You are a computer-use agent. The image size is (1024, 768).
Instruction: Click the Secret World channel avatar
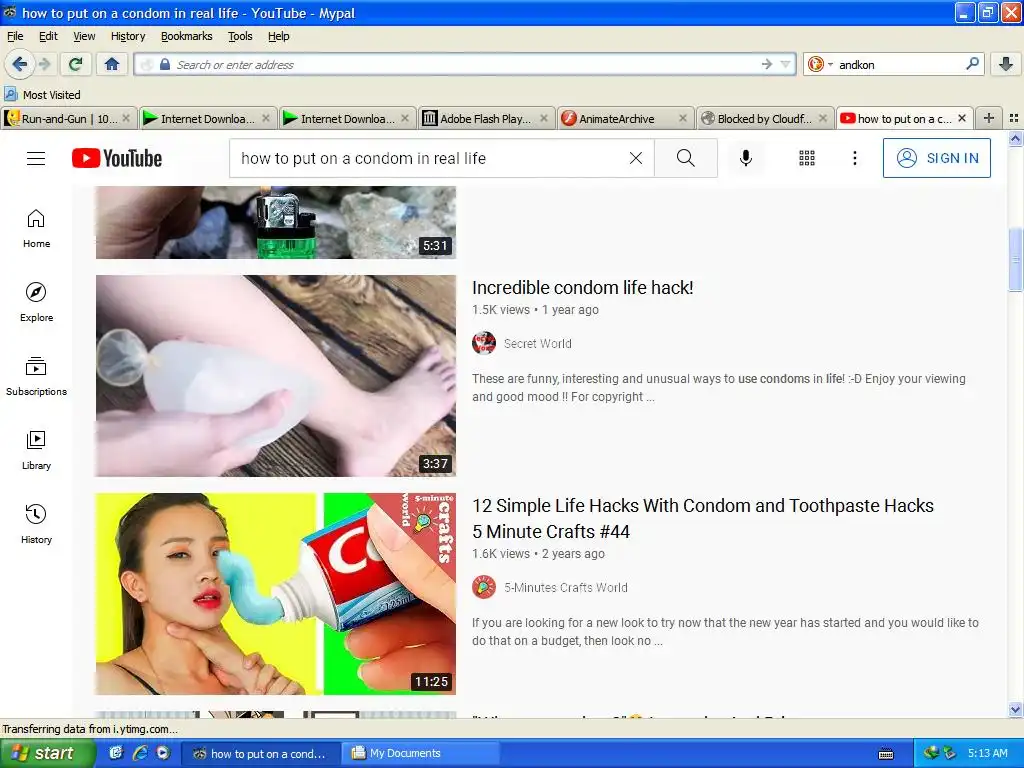click(484, 343)
